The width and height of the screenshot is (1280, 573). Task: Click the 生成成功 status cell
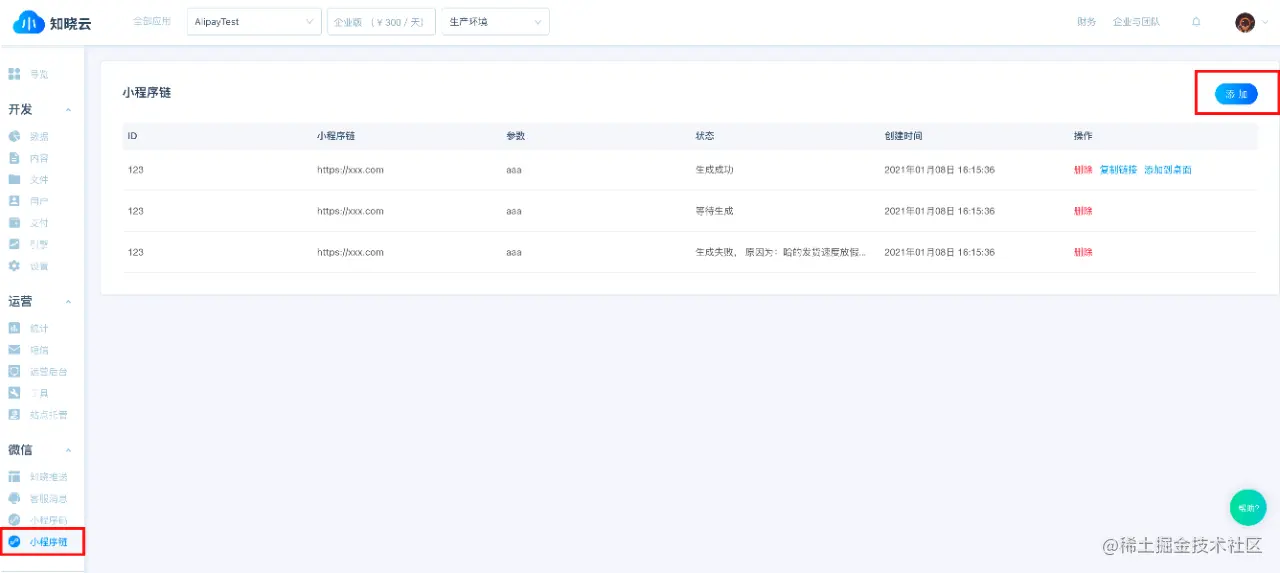[715, 170]
